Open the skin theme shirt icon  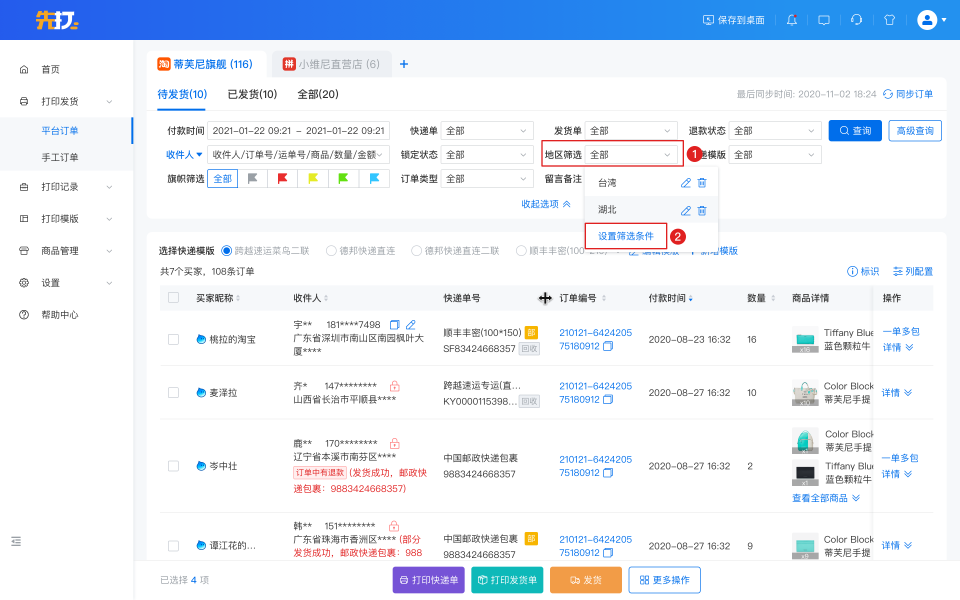click(x=889, y=20)
